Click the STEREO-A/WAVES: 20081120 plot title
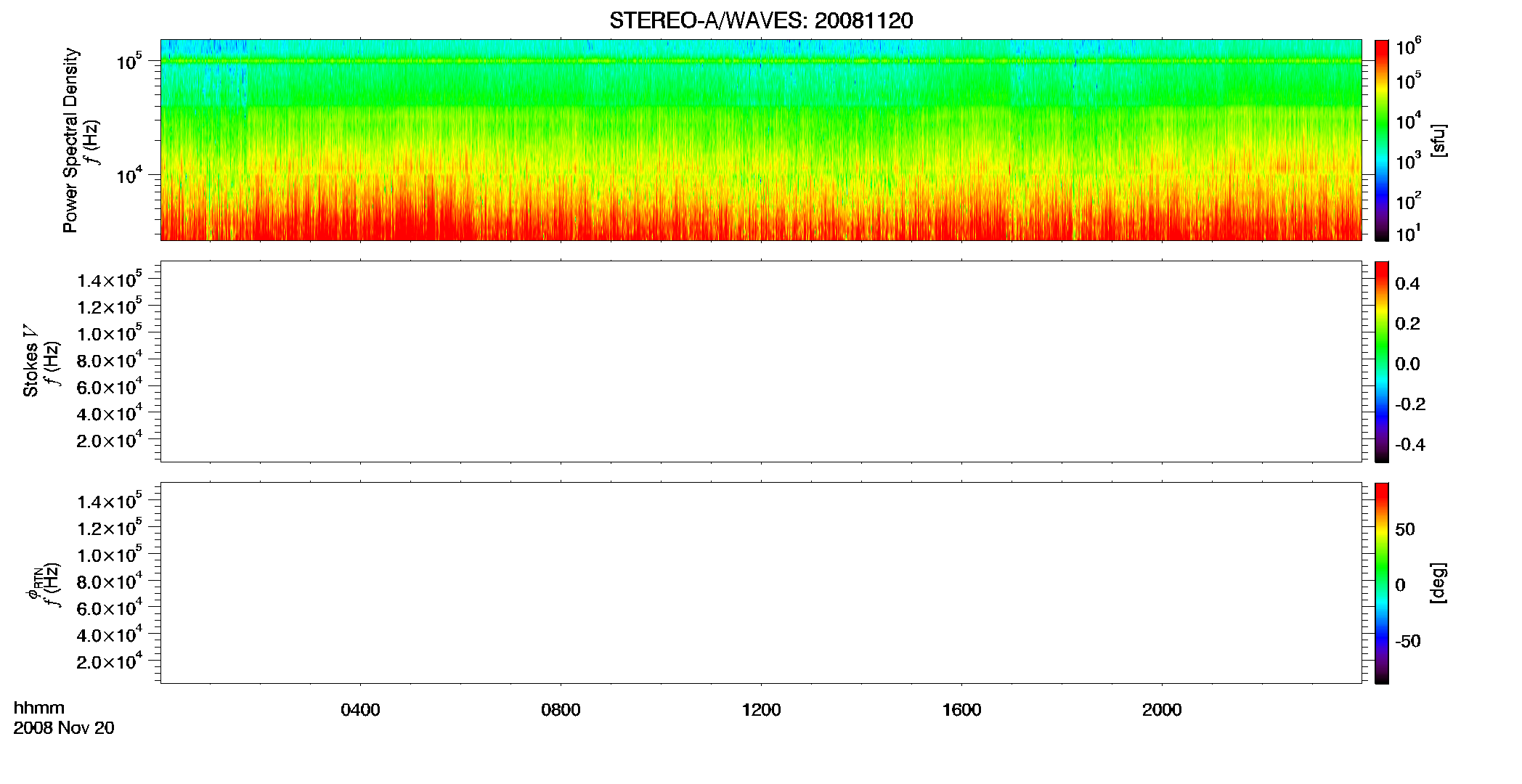 coord(761,21)
